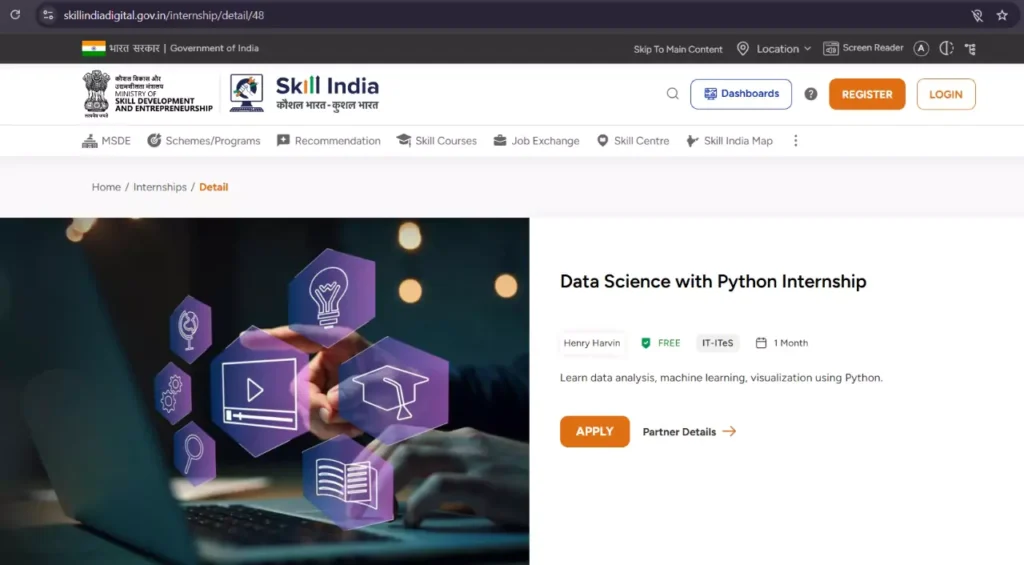
Task: Click the Skill India logo
Action: point(304,93)
